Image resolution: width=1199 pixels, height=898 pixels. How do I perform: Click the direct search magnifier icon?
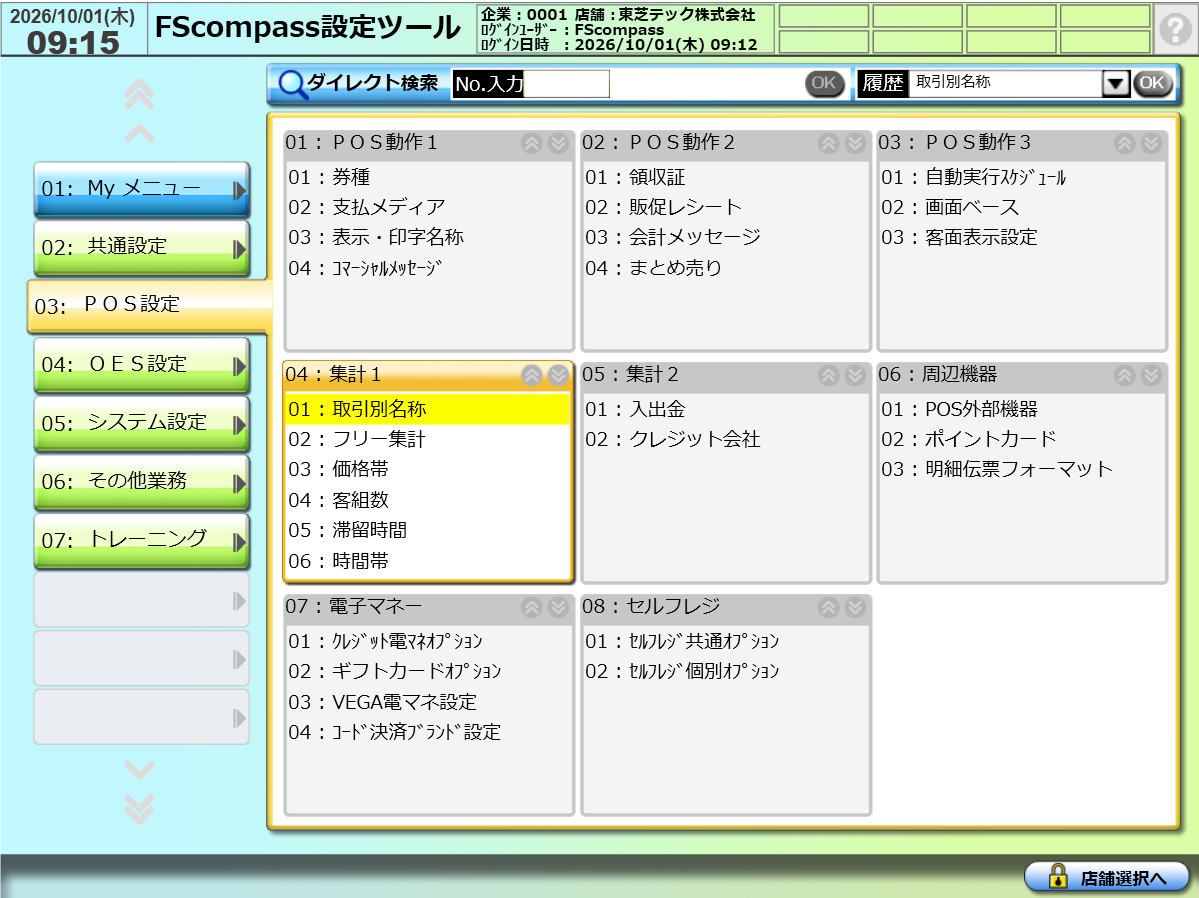(x=292, y=83)
